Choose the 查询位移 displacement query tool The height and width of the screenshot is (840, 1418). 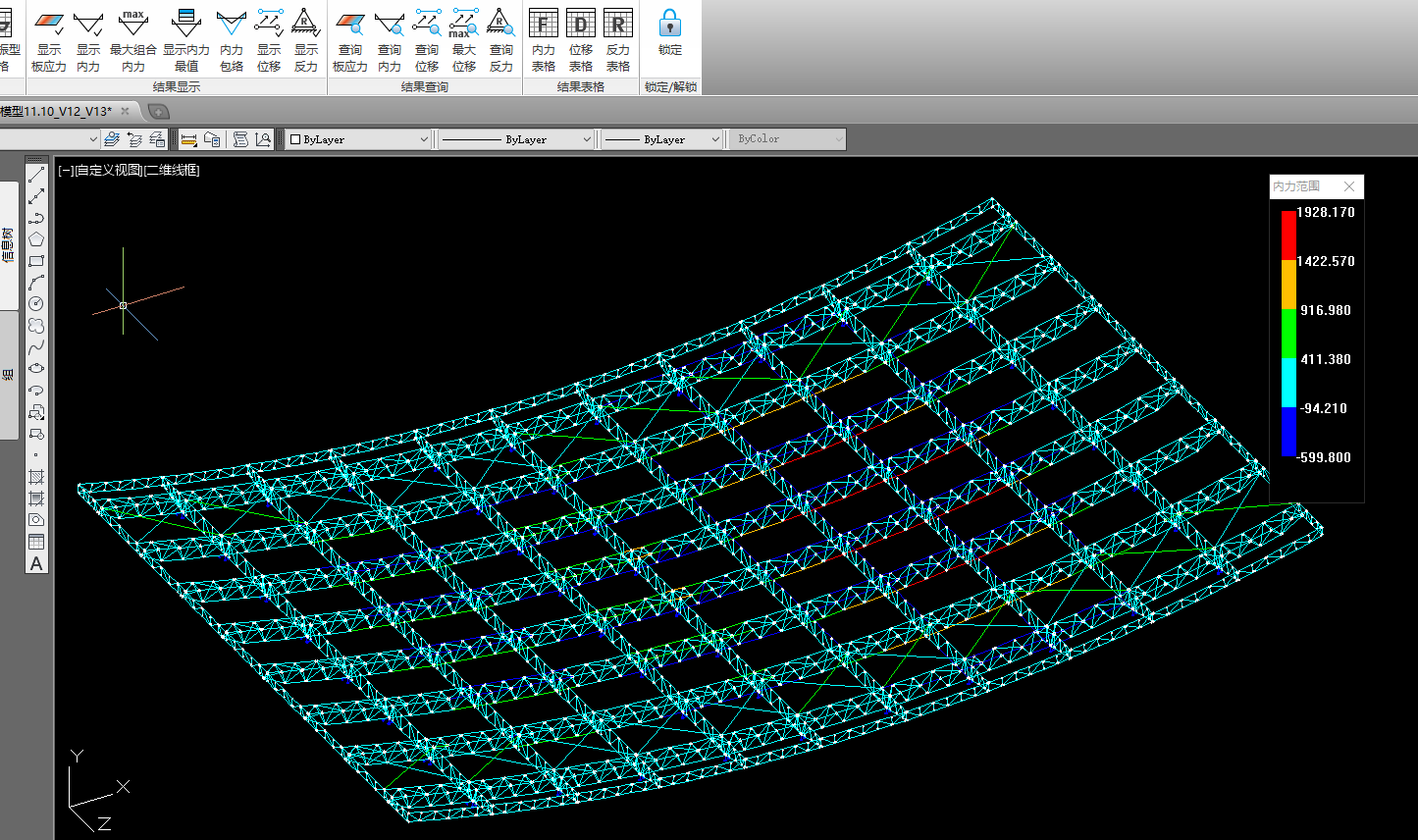427,41
